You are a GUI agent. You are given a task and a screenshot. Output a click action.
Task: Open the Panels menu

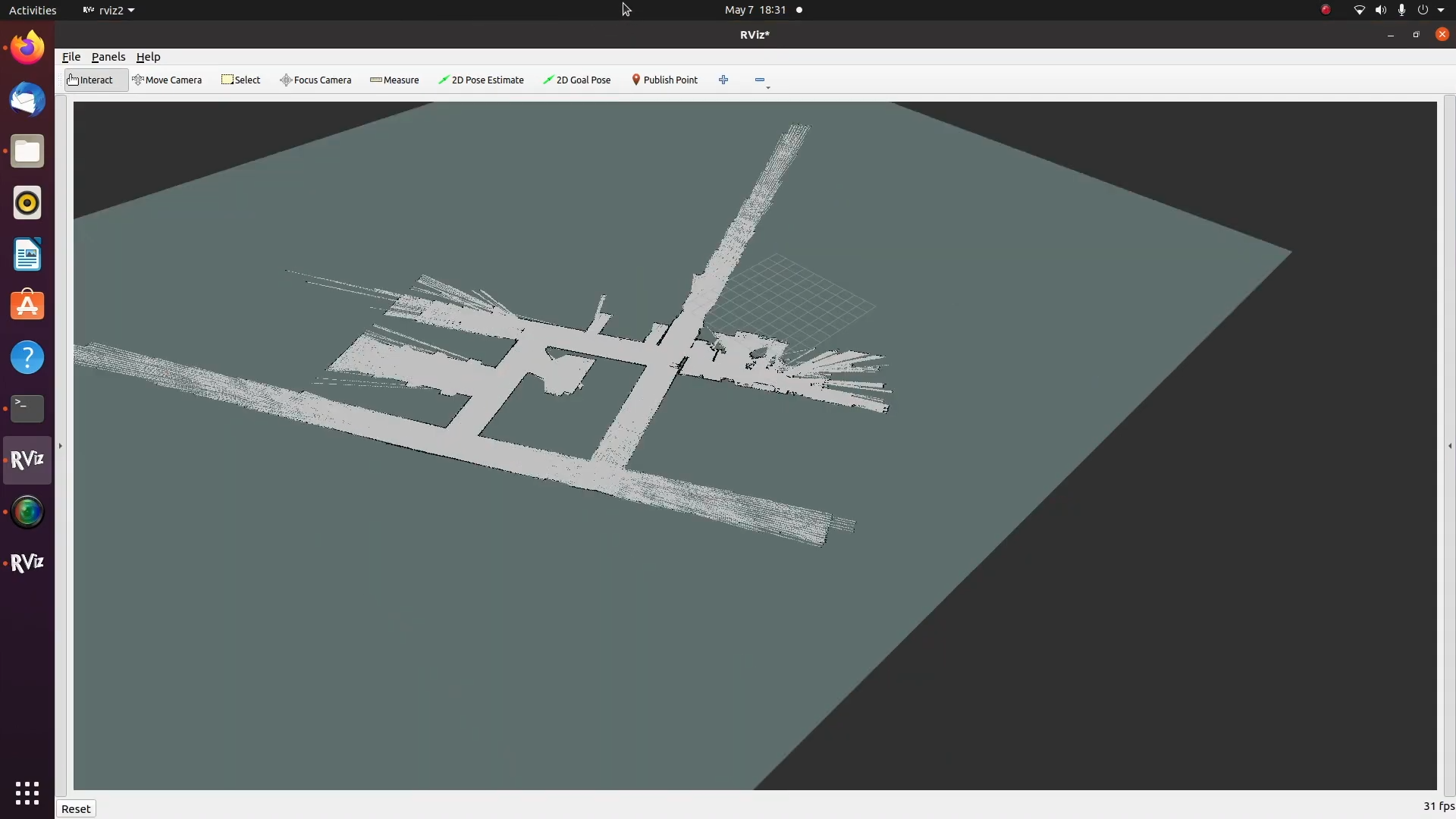pos(108,57)
